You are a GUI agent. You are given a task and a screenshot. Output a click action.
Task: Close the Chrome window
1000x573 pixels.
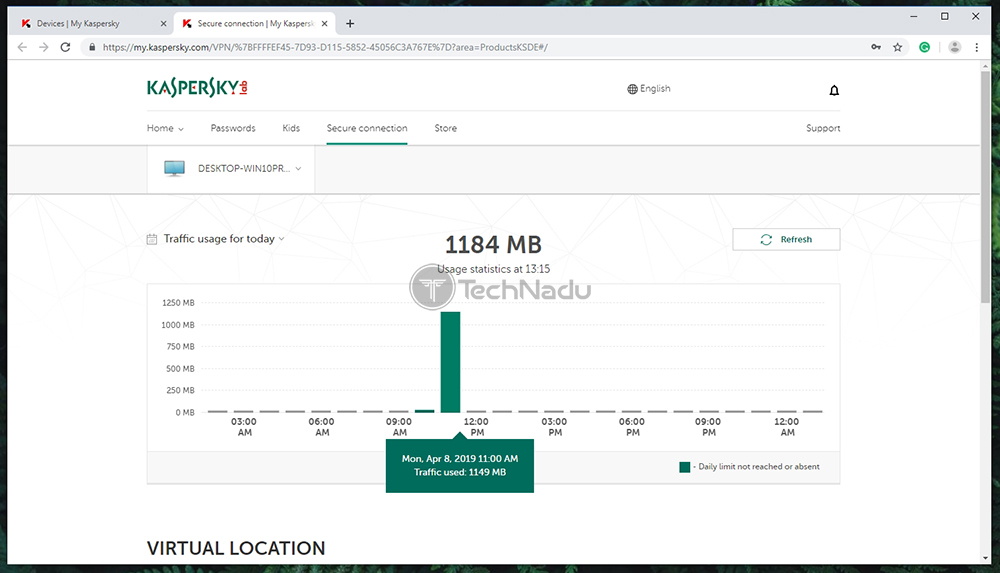[x=975, y=17]
